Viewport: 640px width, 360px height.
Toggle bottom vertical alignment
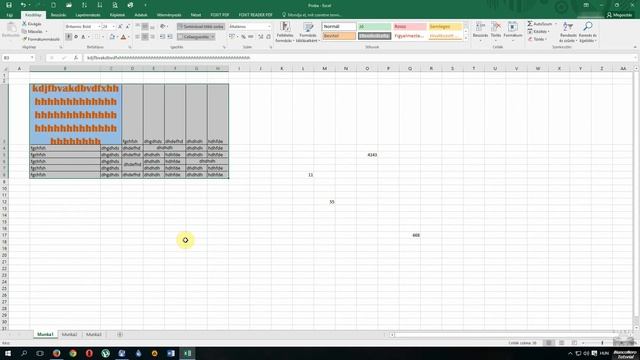tap(152, 27)
